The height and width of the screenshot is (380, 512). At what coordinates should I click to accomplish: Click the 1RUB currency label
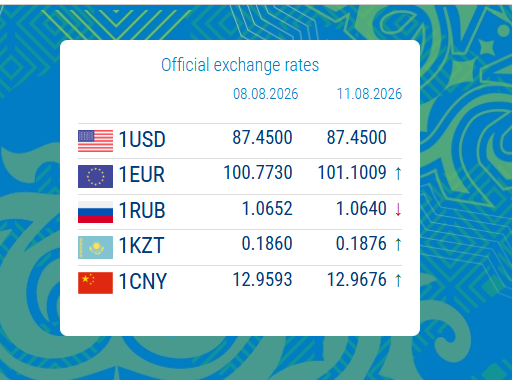click(x=142, y=211)
